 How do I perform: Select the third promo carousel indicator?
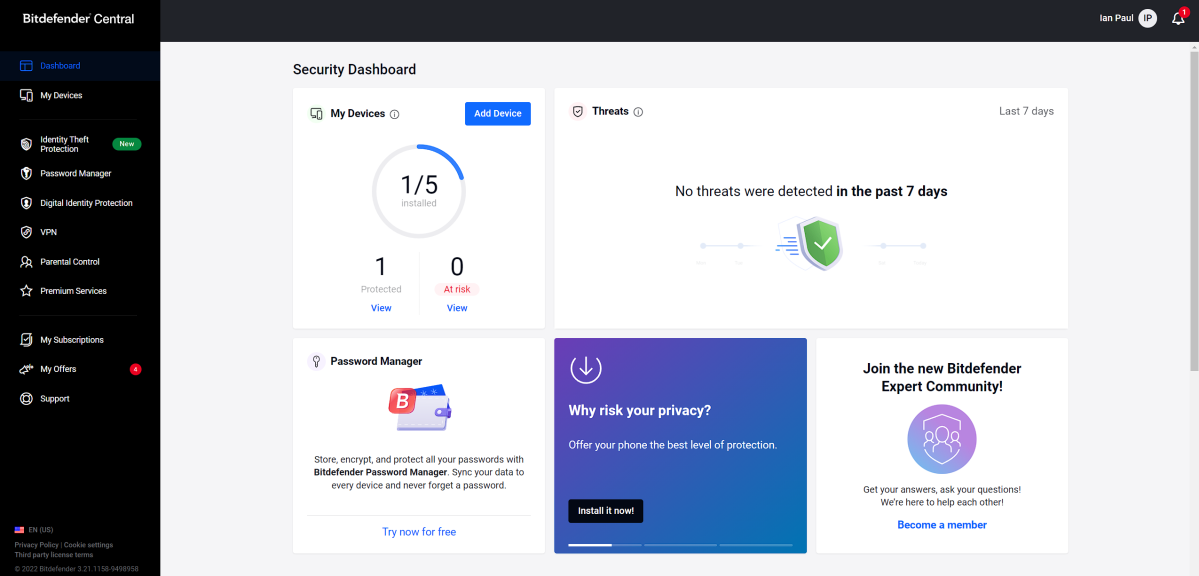(x=755, y=545)
